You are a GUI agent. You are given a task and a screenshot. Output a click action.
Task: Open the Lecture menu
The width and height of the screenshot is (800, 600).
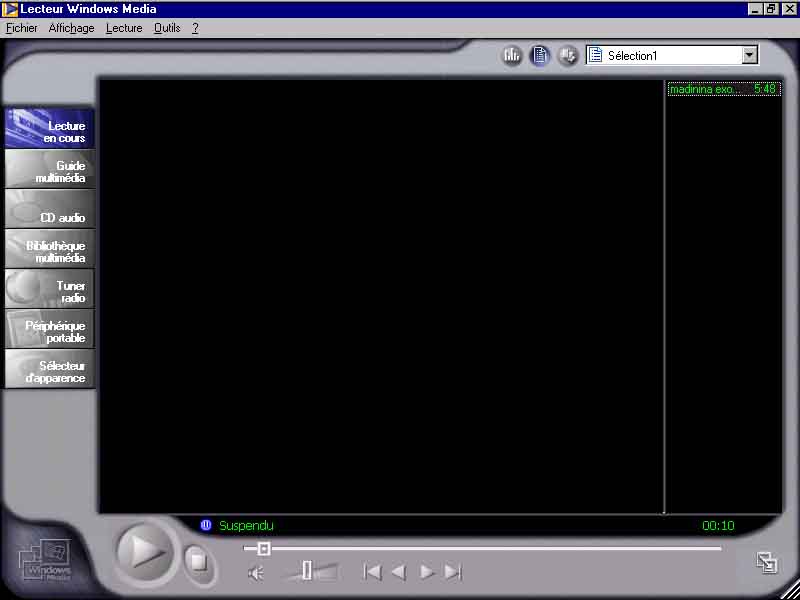coord(124,28)
